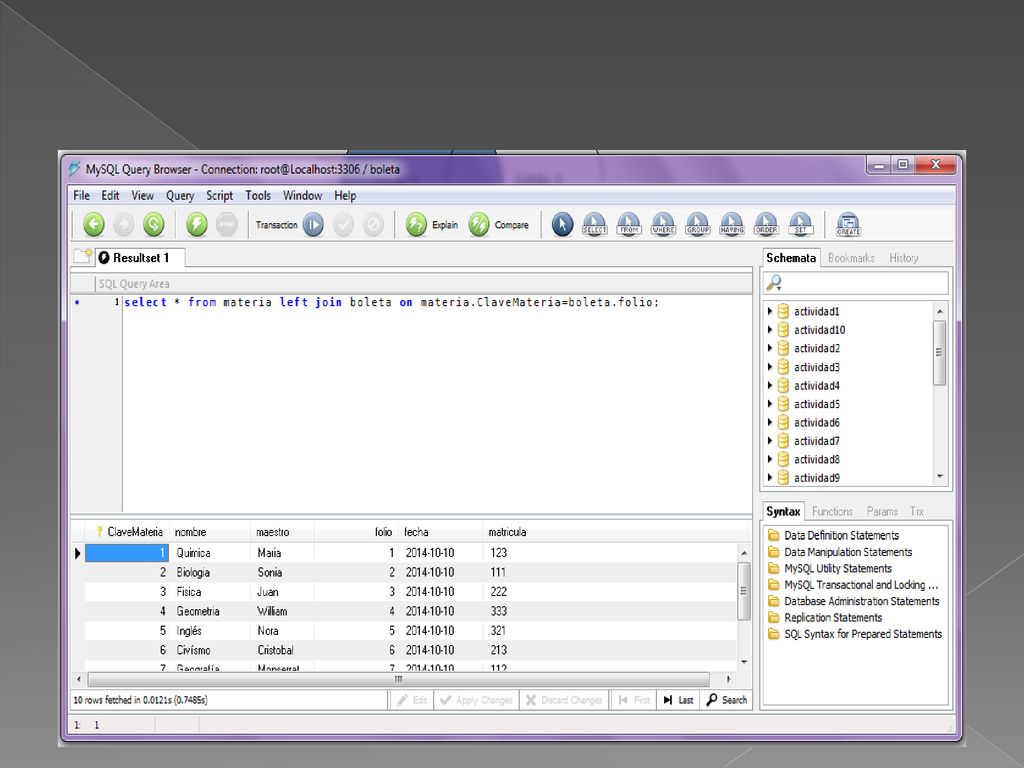Select the Resultset 1 tab
The image size is (1024, 768).
140,258
